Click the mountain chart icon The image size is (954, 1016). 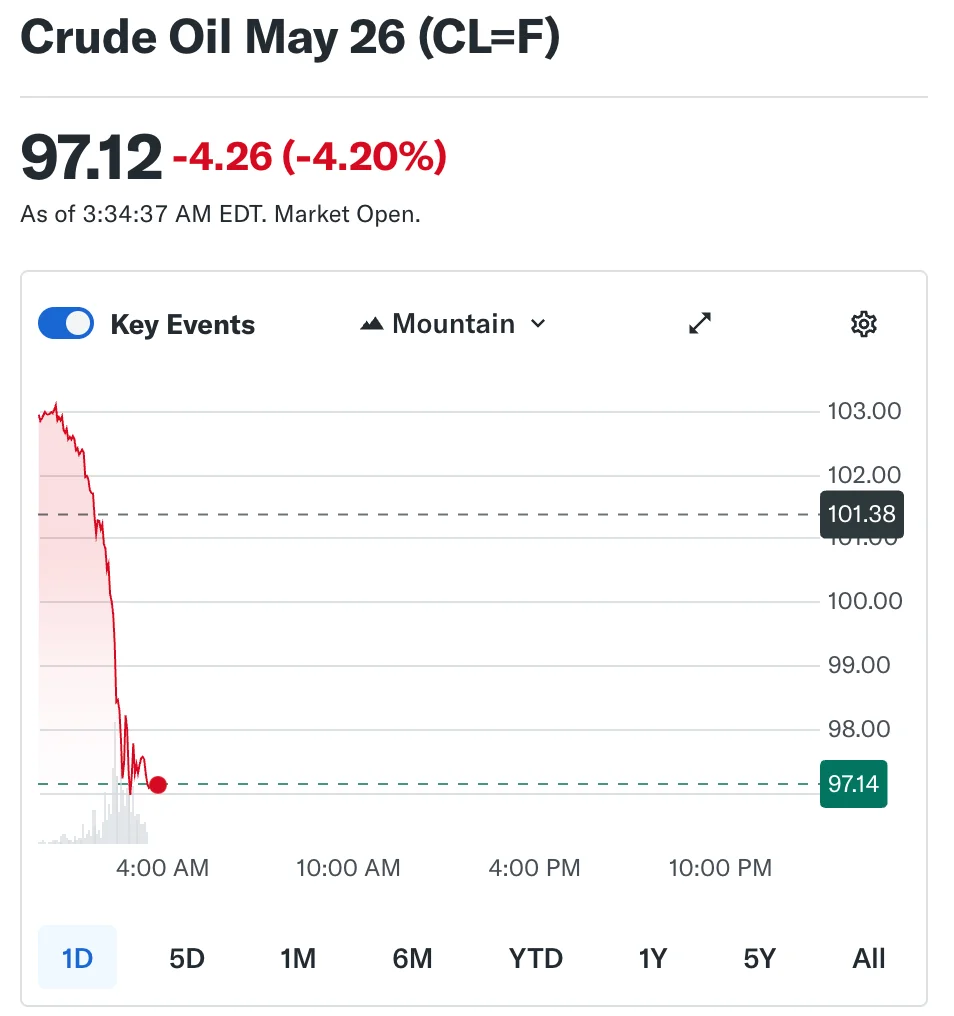tap(372, 324)
